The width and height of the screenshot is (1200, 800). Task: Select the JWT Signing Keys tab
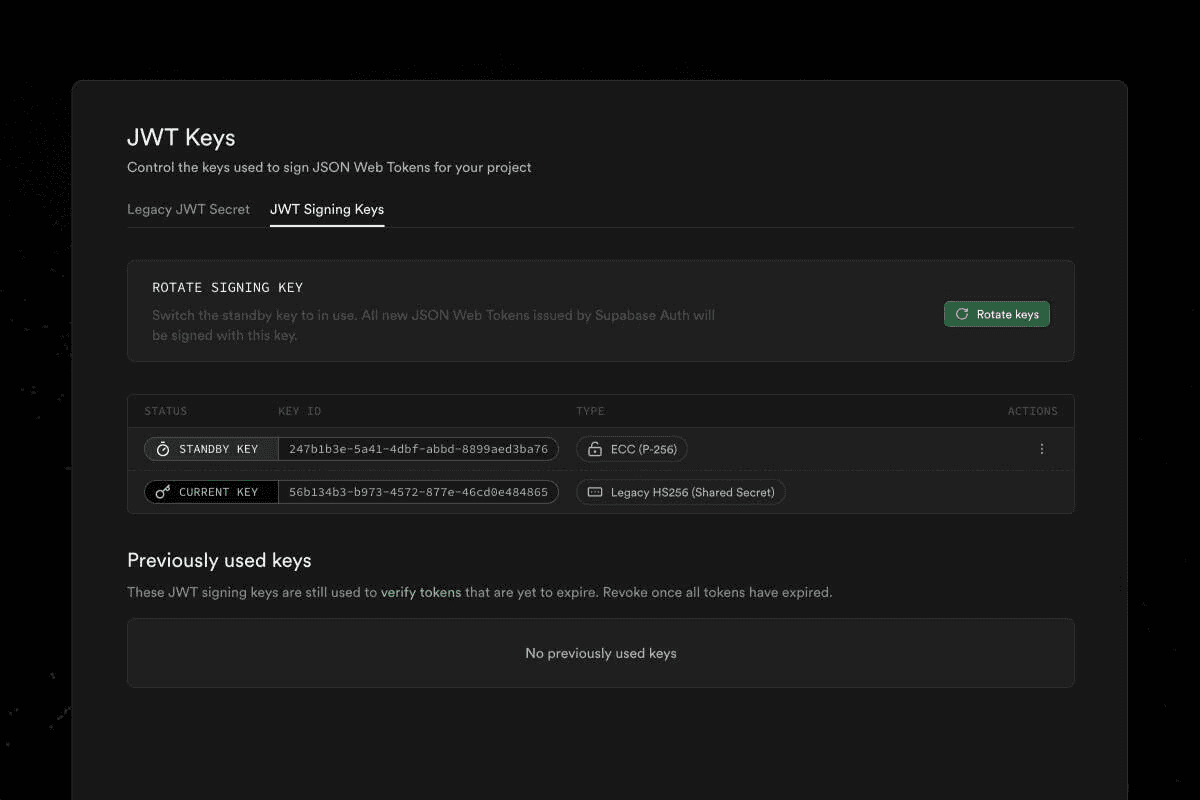pyautogui.click(x=327, y=209)
